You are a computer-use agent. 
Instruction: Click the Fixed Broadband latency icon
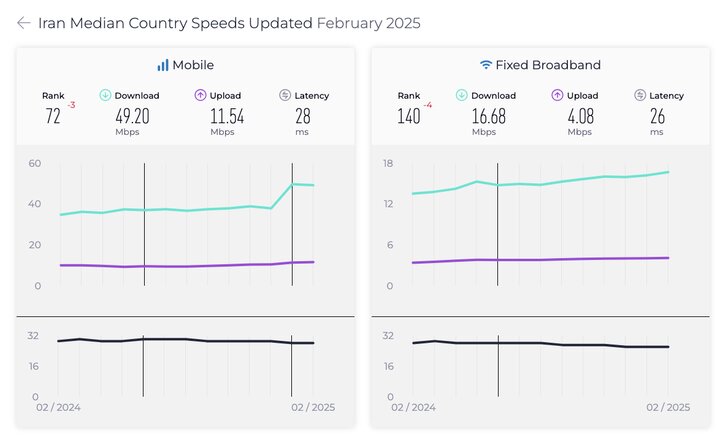[x=640, y=96]
